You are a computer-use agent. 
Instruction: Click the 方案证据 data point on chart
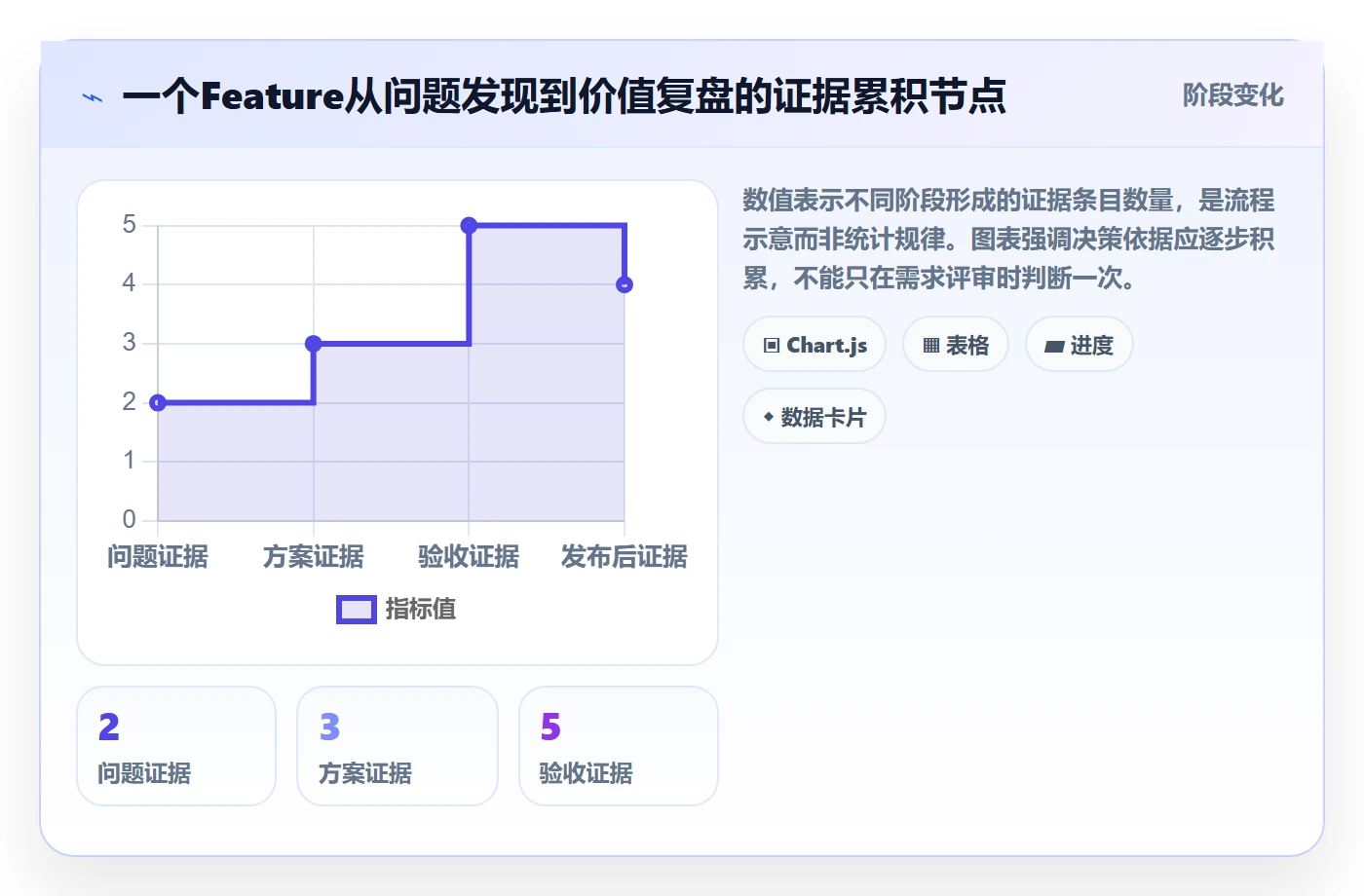click(314, 344)
